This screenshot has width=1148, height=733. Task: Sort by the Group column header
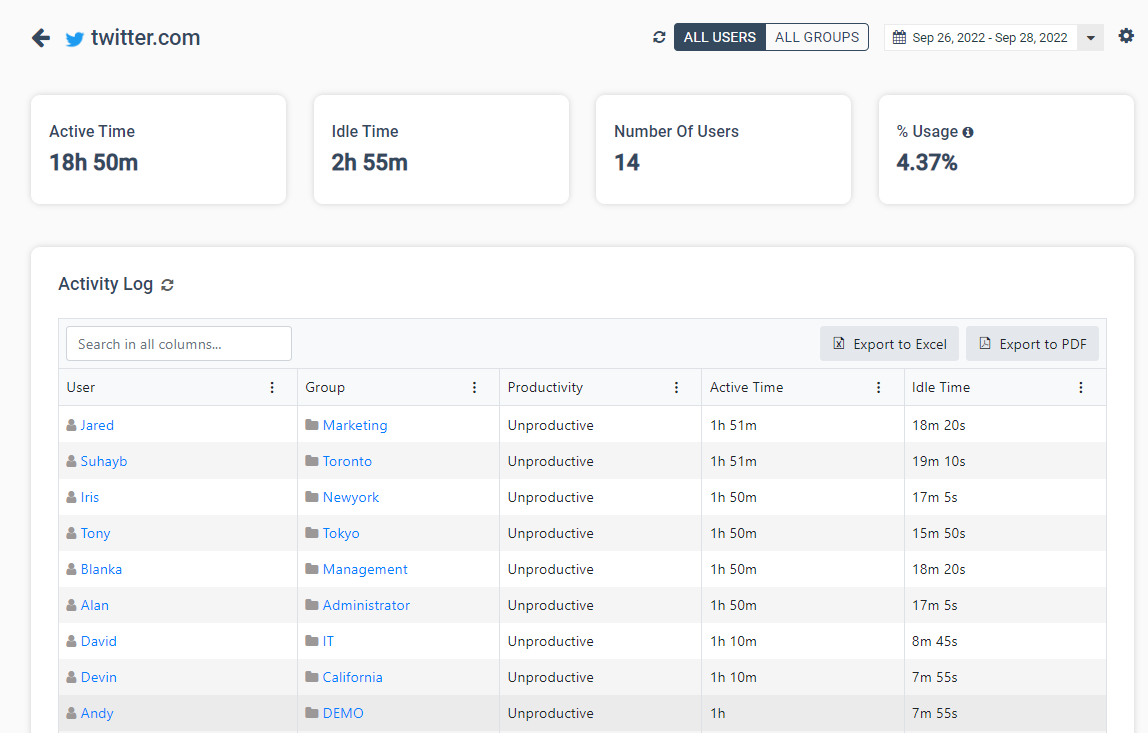coord(325,387)
